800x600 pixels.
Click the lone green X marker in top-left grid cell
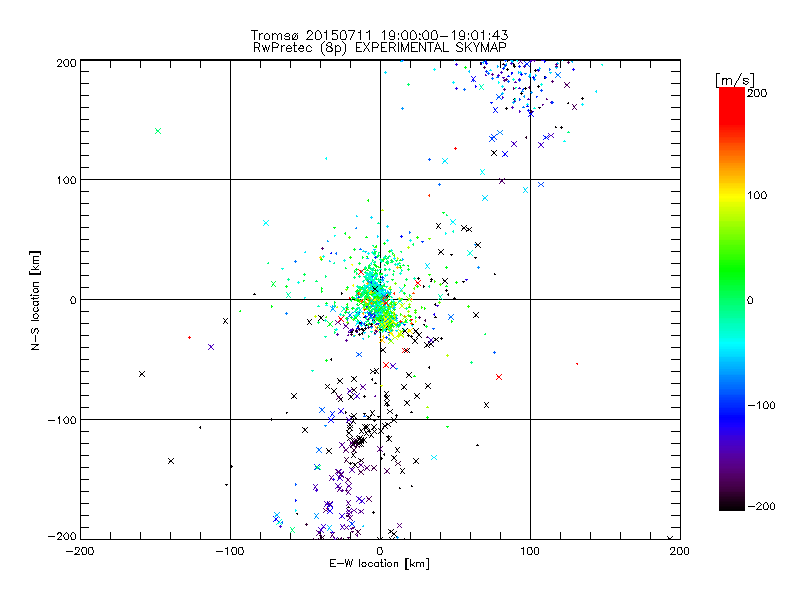click(158, 131)
